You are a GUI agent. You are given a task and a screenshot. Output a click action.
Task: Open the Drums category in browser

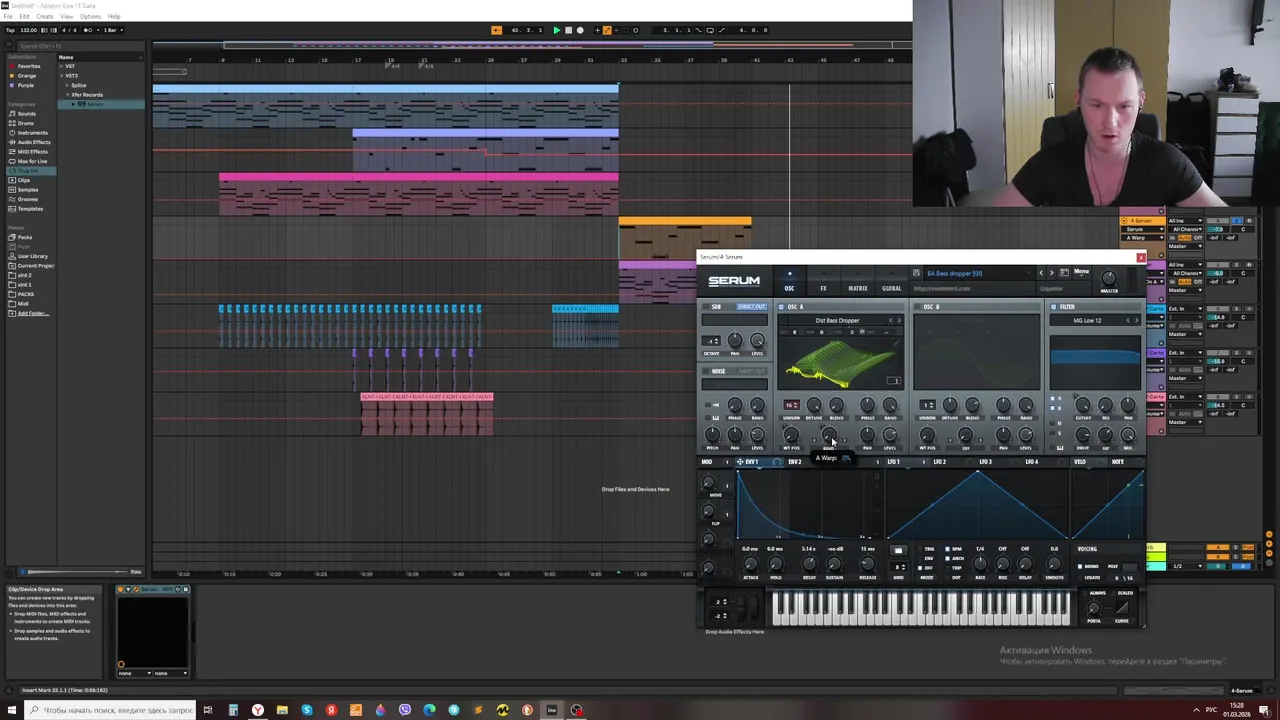pyautogui.click(x=24, y=123)
